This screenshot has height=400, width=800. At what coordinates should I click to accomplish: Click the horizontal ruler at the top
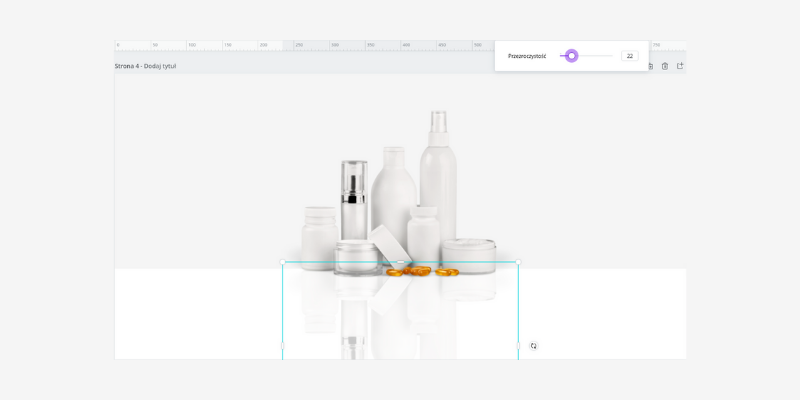pyautogui.click(x=305, y=45)
